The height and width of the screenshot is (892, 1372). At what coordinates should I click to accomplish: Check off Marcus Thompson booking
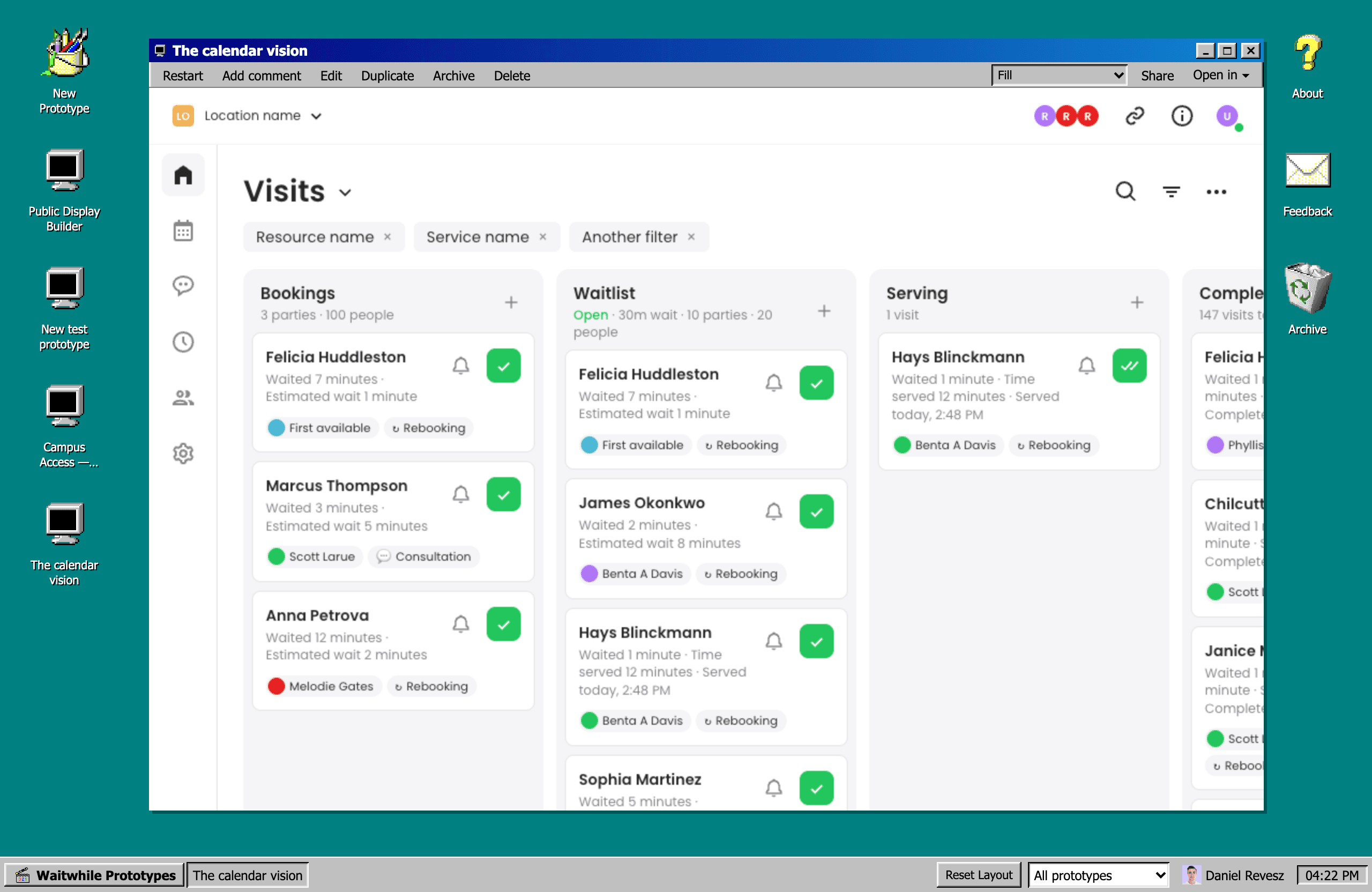pos(503,494)
